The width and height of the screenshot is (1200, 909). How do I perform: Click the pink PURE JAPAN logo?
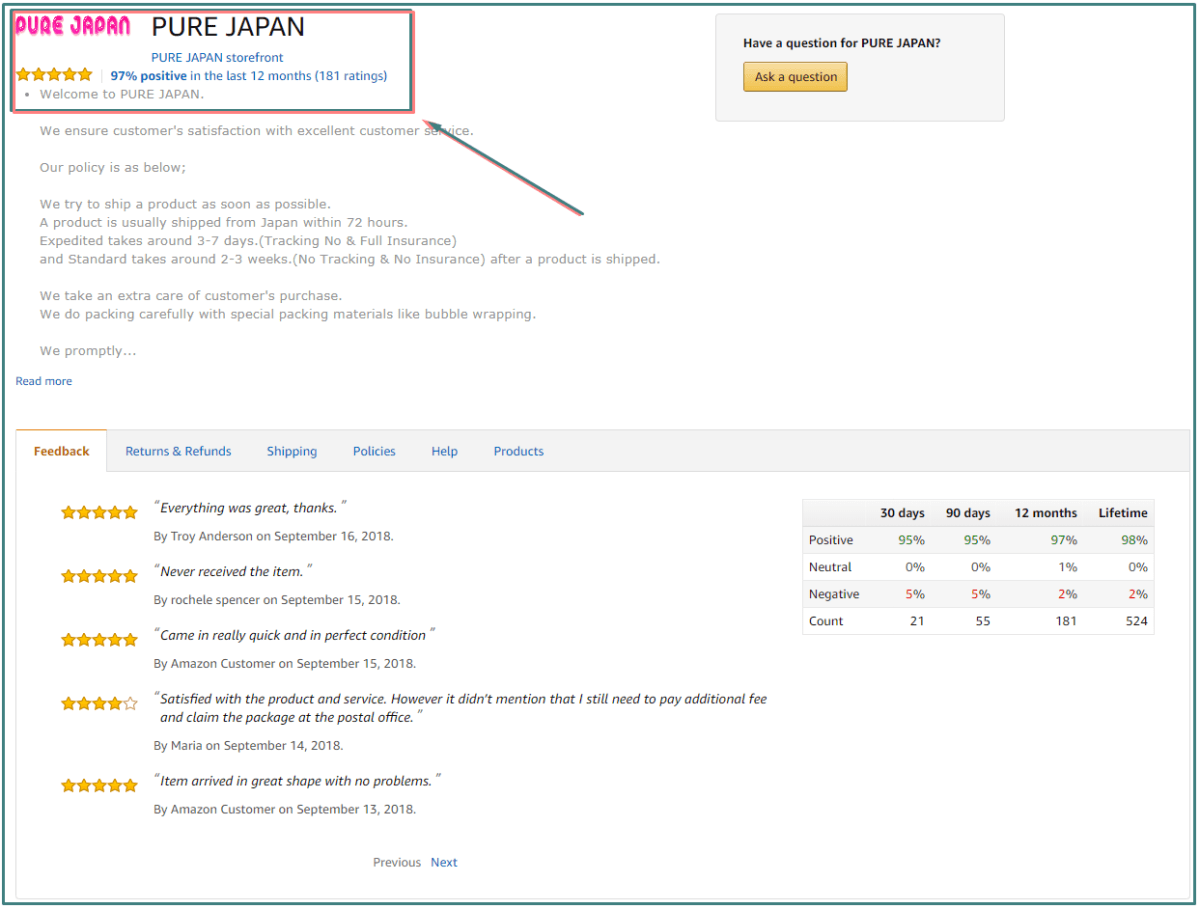coord(72,26)
